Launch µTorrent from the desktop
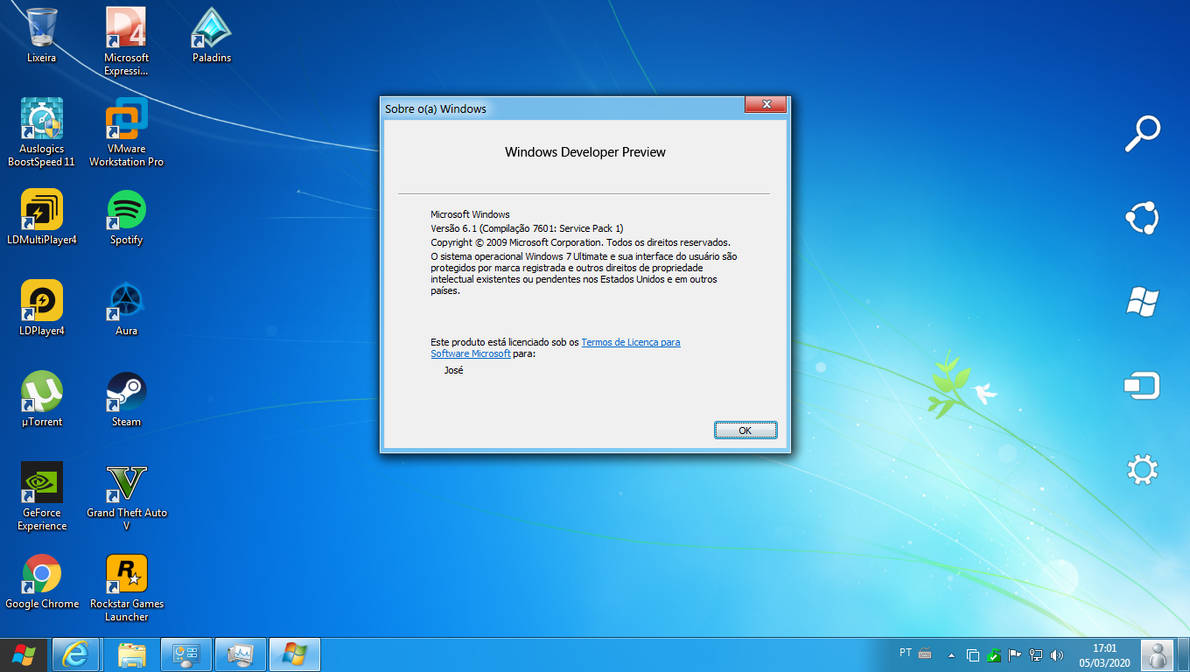Screen dimensions: 1190x672 coord(41,399)
